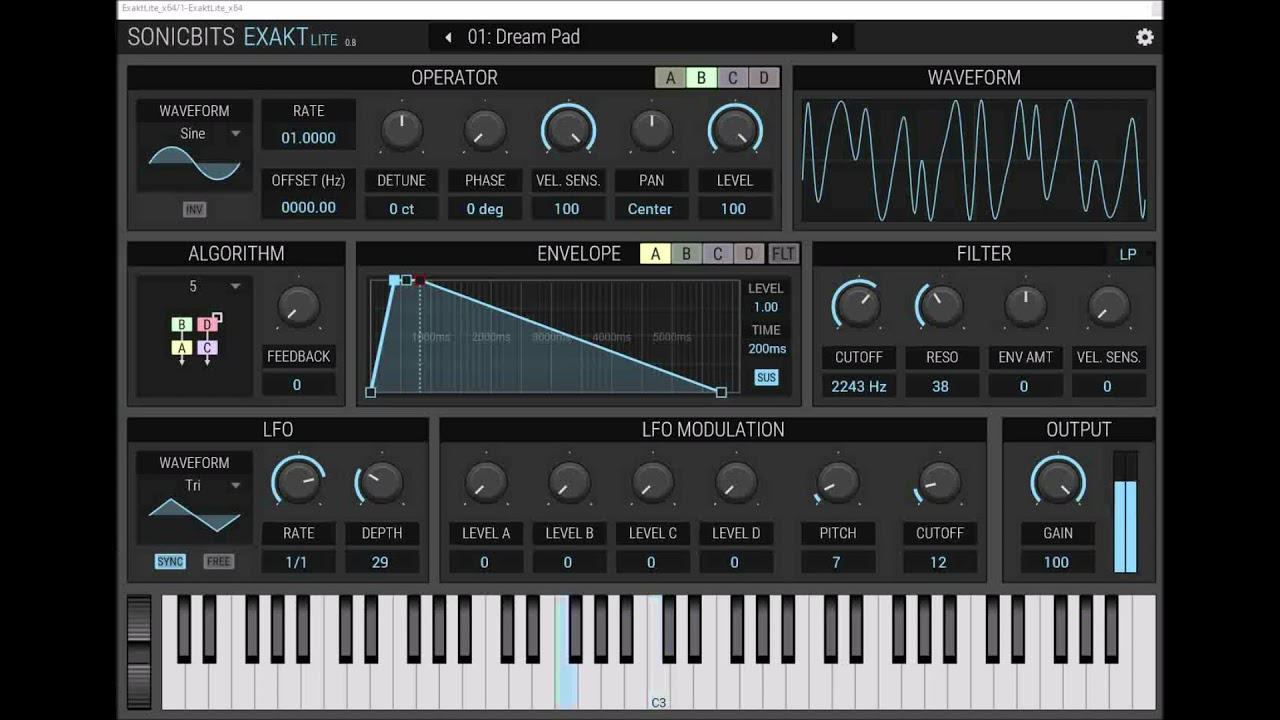Select envelope FLT tab

(783, 254)
